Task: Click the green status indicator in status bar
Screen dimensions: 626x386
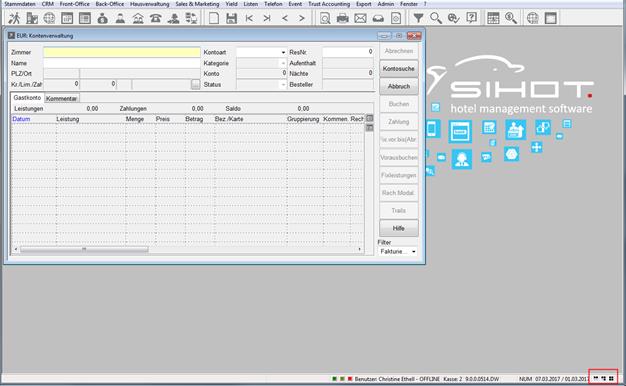Action: point(335,378)
